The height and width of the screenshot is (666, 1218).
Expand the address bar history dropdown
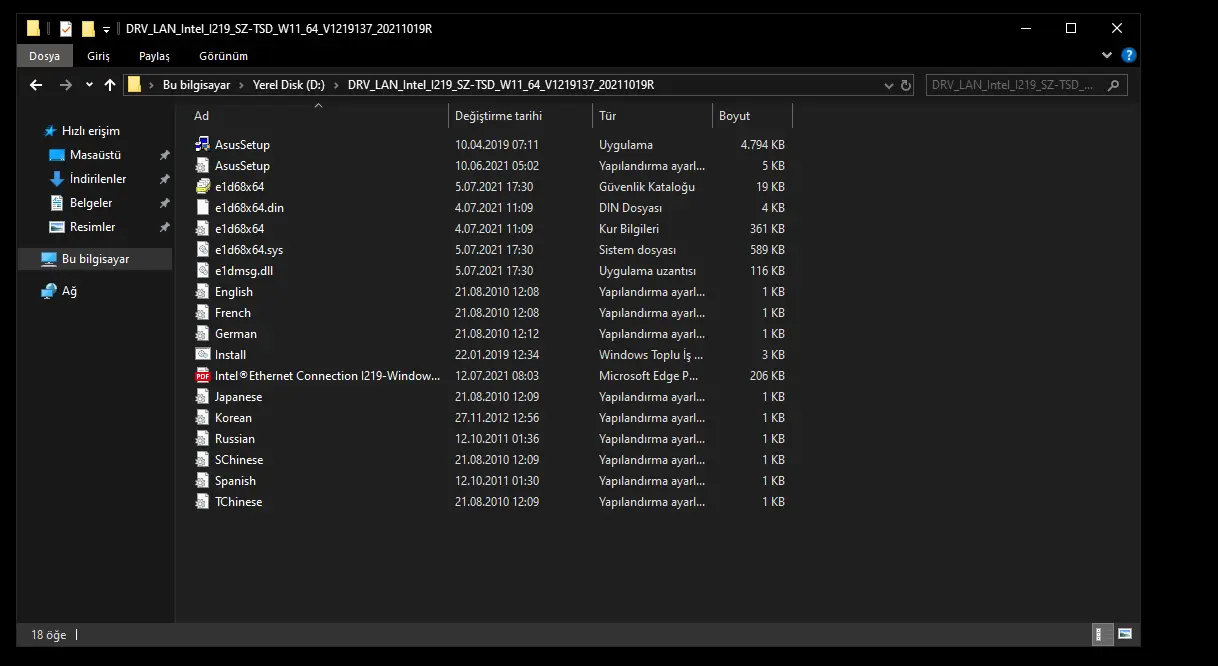(x=887, y=85)
